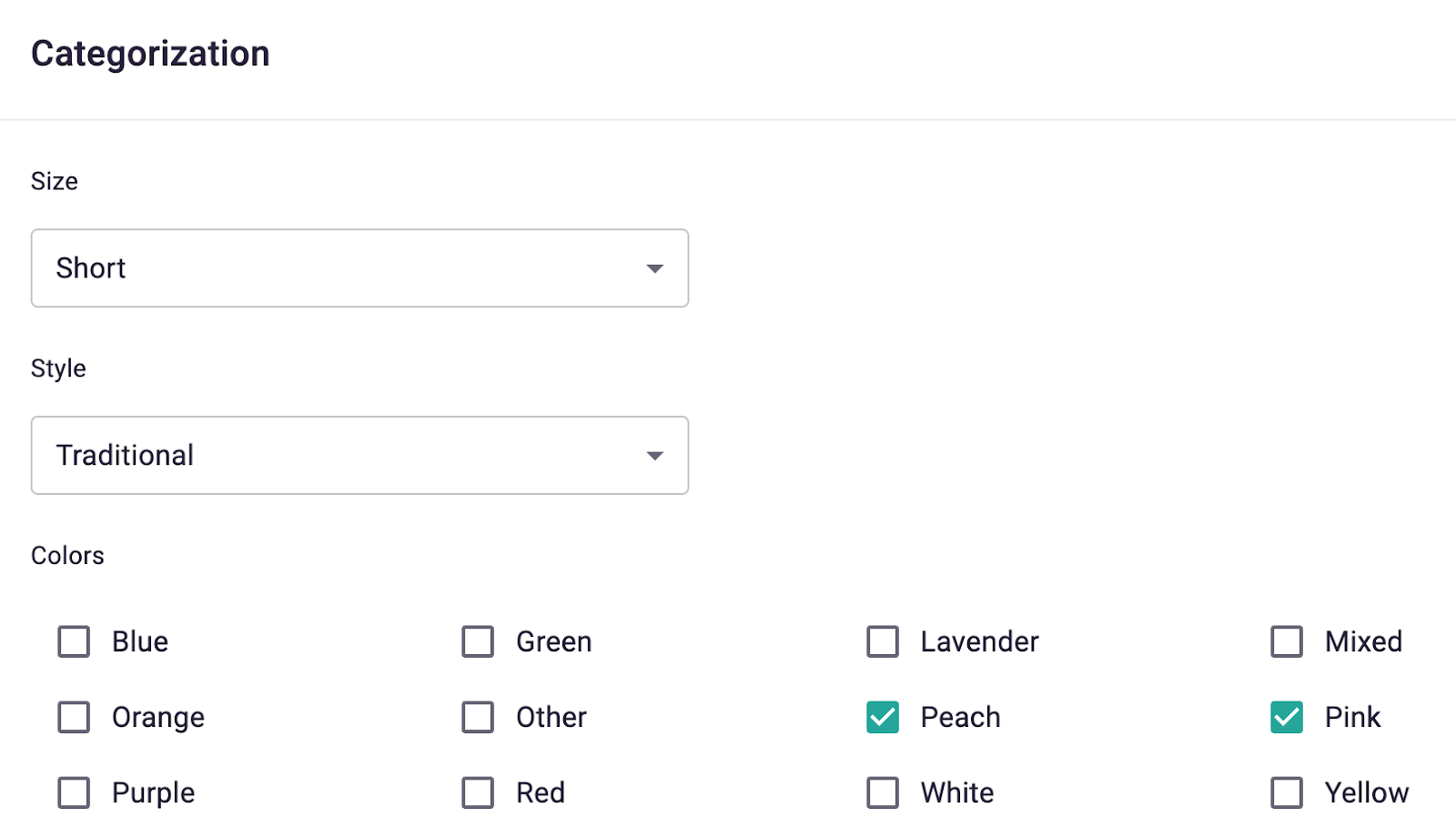The height and width of the screenshot is (817, 1456).
Task: Expand the Style dropdown showing Traditional
Action: point(359,456)
